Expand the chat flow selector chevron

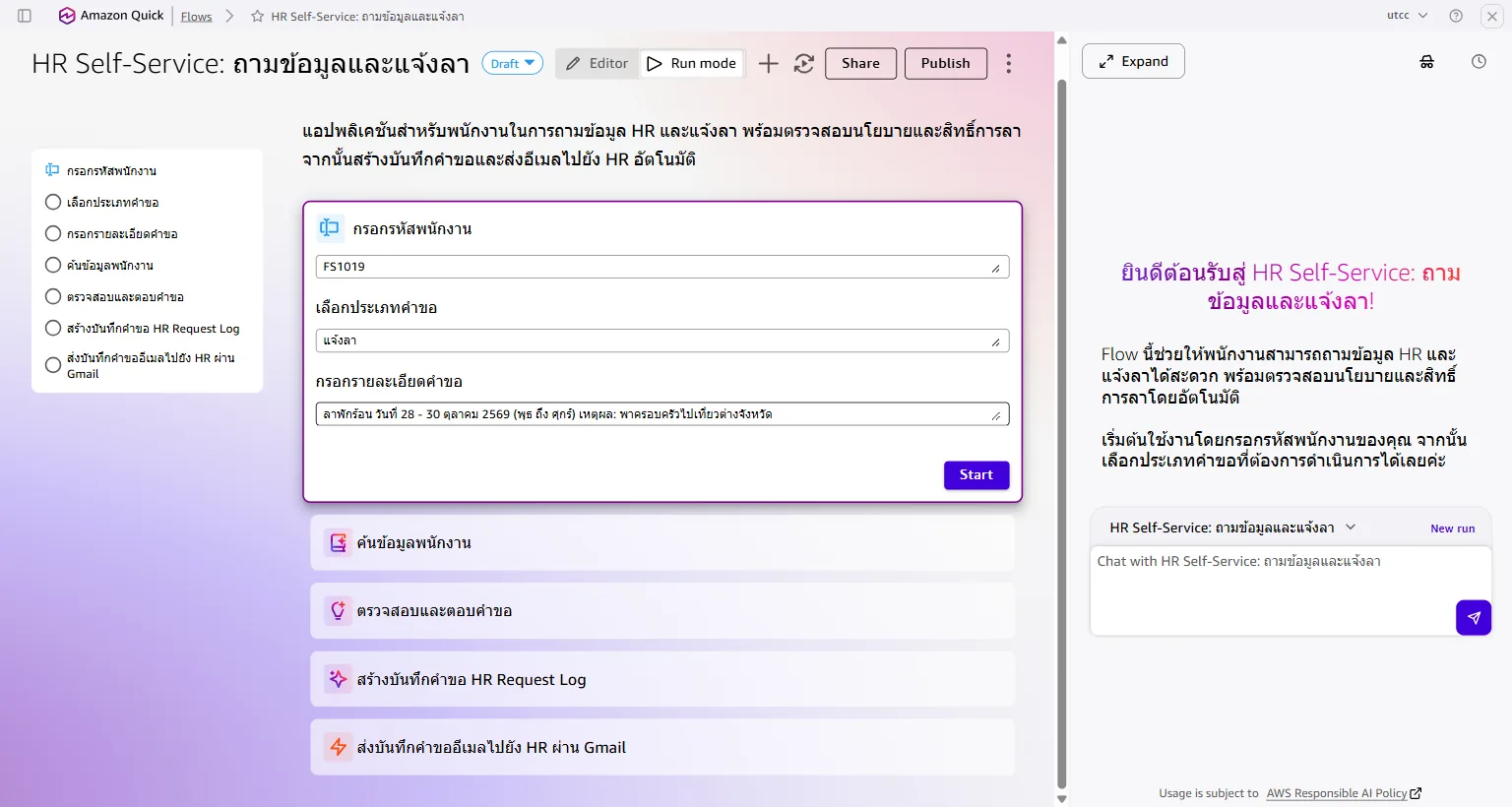pos(1351,528)
